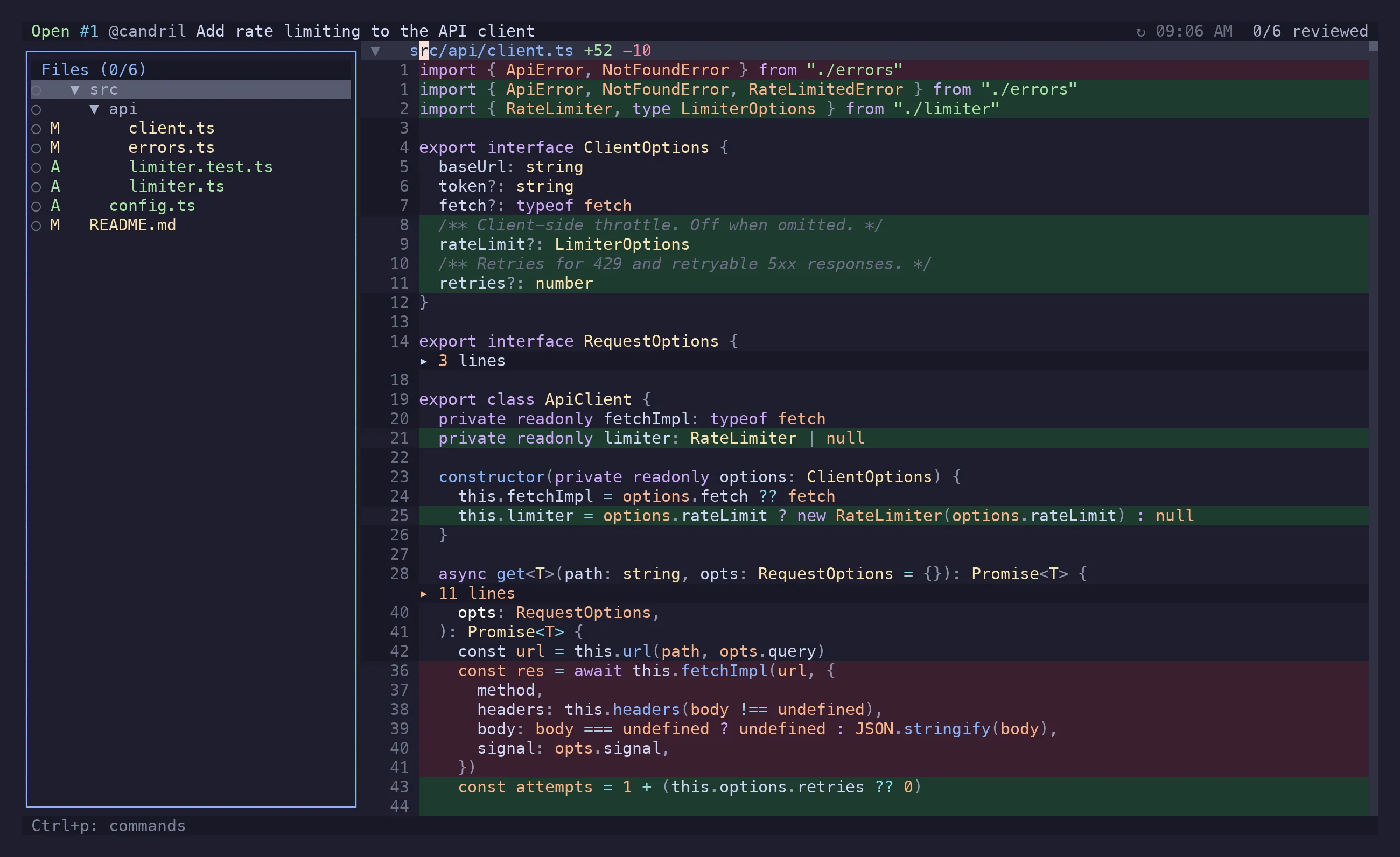
Task: Open README.md in the file tree
Action: click(x=132, y=225)
